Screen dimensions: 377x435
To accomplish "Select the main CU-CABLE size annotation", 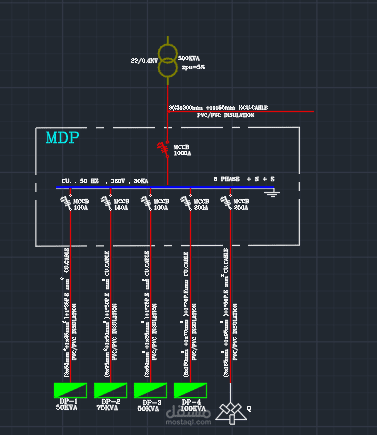I will pyautogui.click(x=219, y=108).
